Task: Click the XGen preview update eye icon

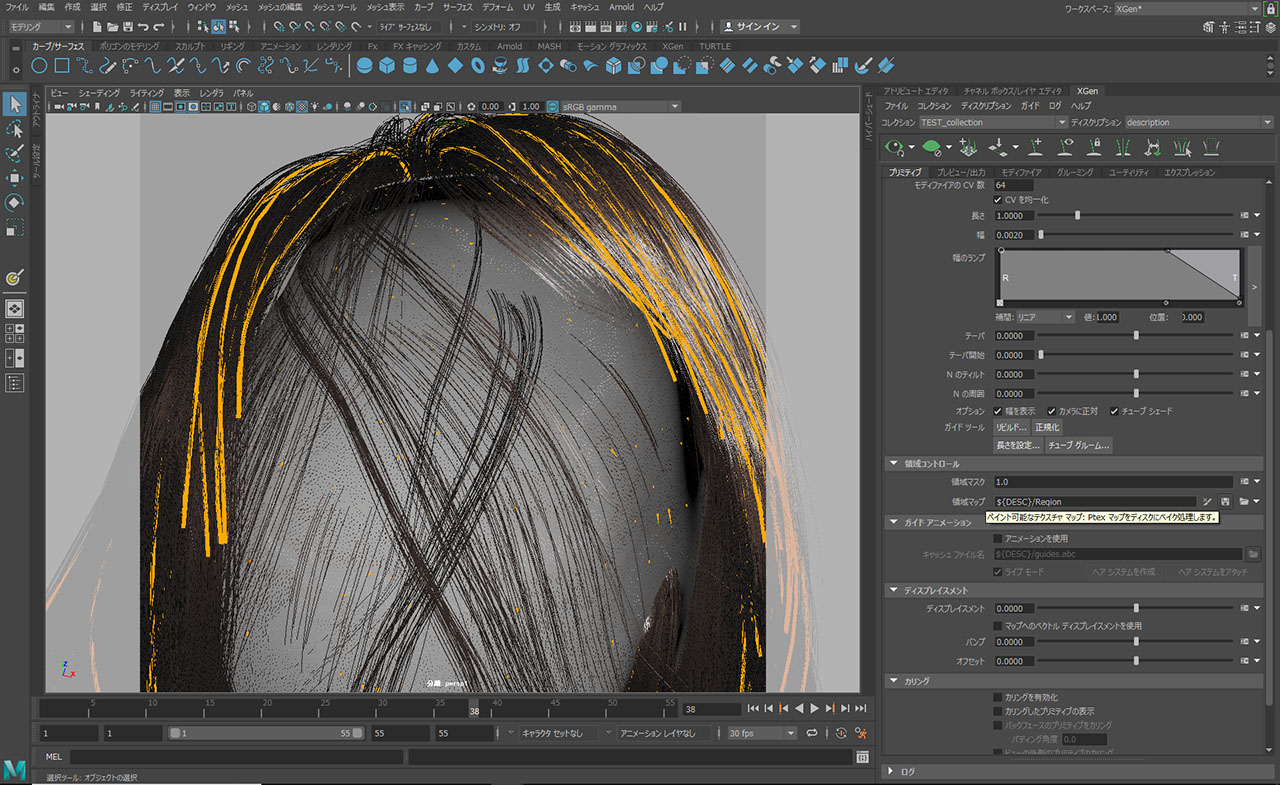Action: point(896,147)
